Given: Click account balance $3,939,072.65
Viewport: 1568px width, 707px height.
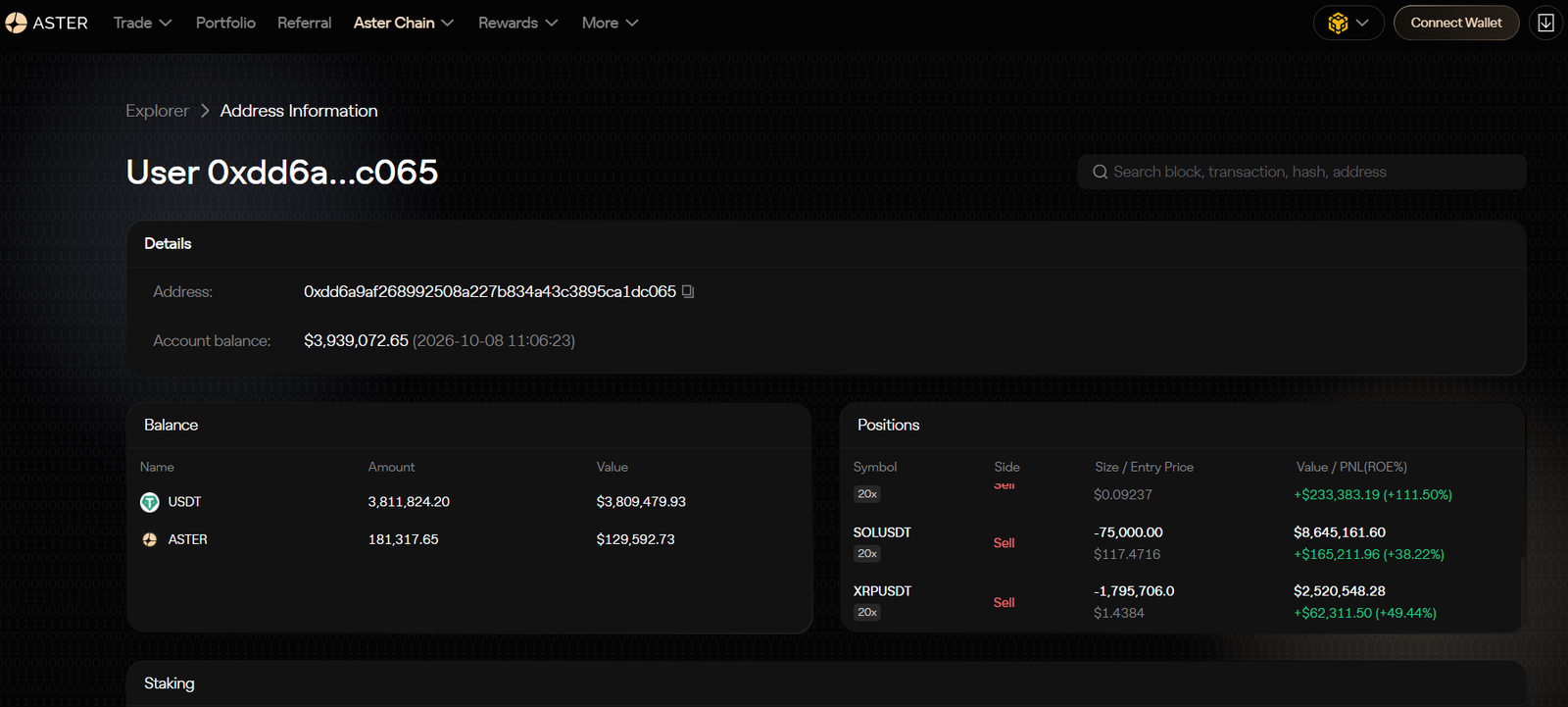Looking at the screenshot, I should click(356, 340).
